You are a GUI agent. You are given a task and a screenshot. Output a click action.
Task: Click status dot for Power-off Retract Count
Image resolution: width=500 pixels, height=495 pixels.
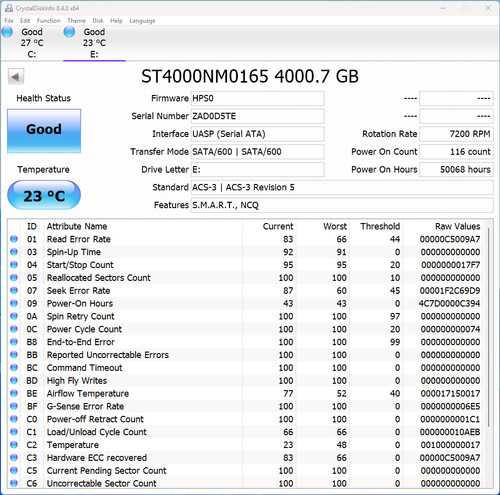[x=14, y=419]
